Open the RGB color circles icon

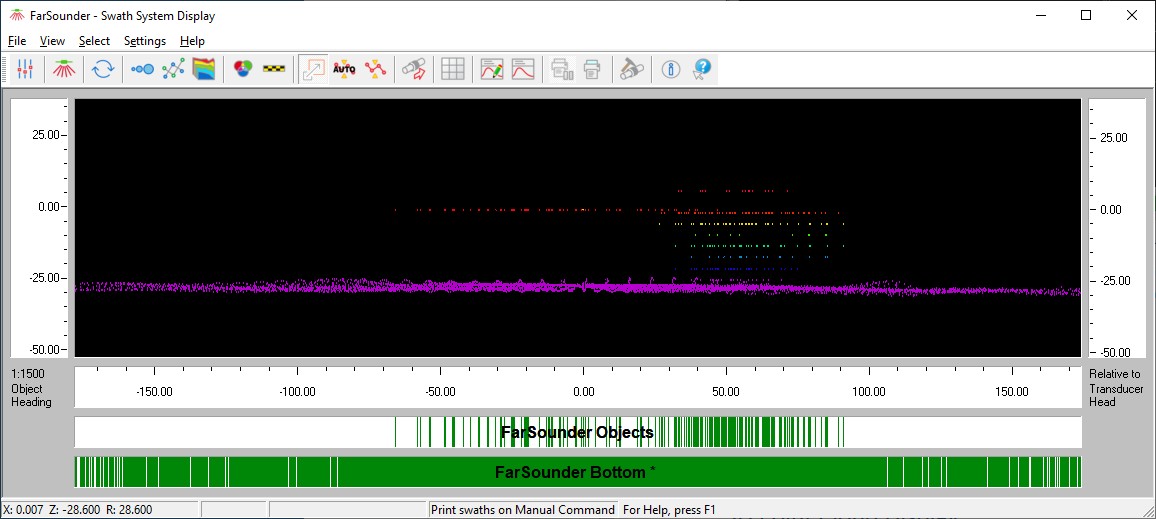[x=242, y=69]
